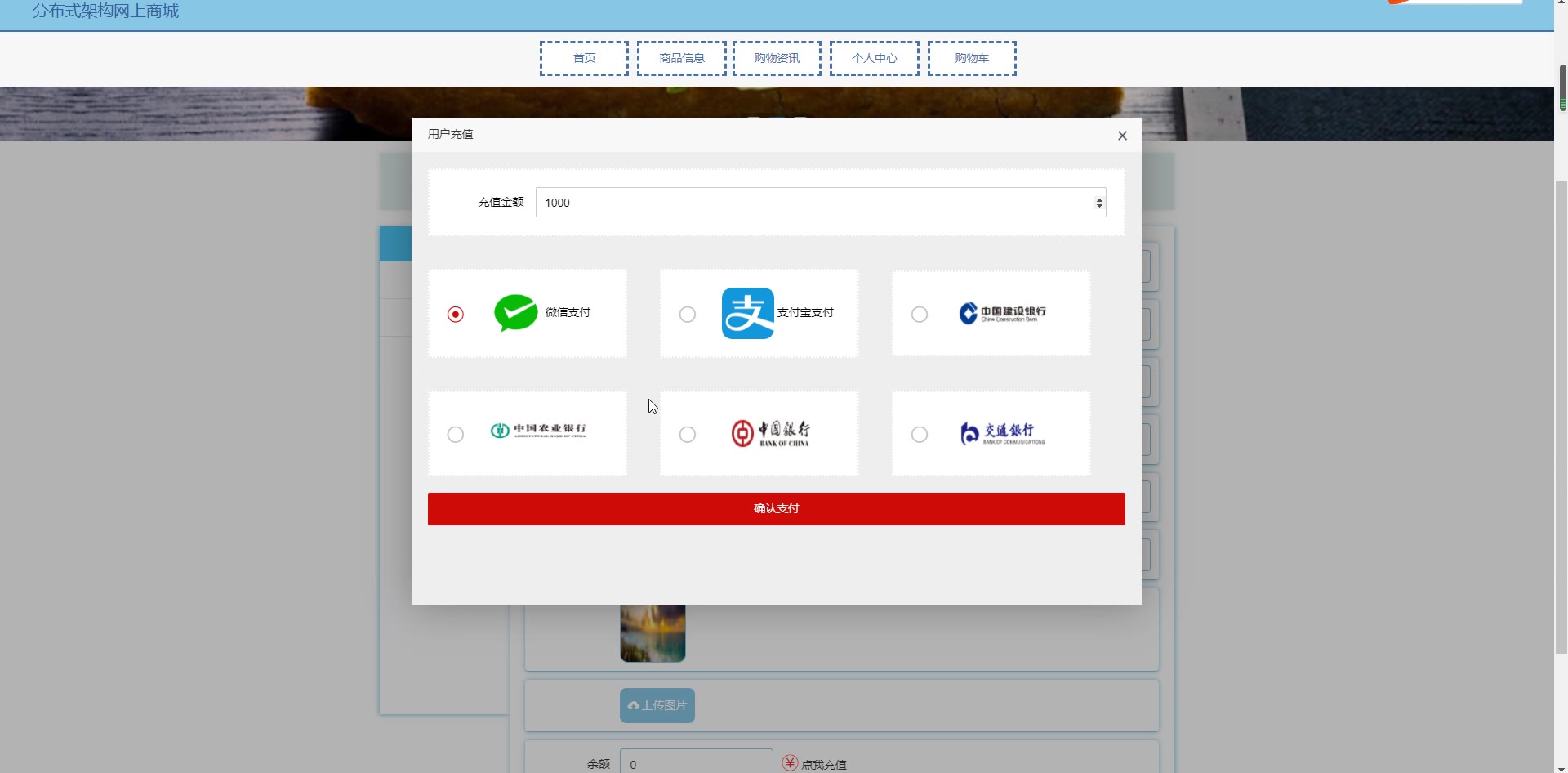Click the 点我充值 link
The image size is (1568, 773).
coord(824,765)
